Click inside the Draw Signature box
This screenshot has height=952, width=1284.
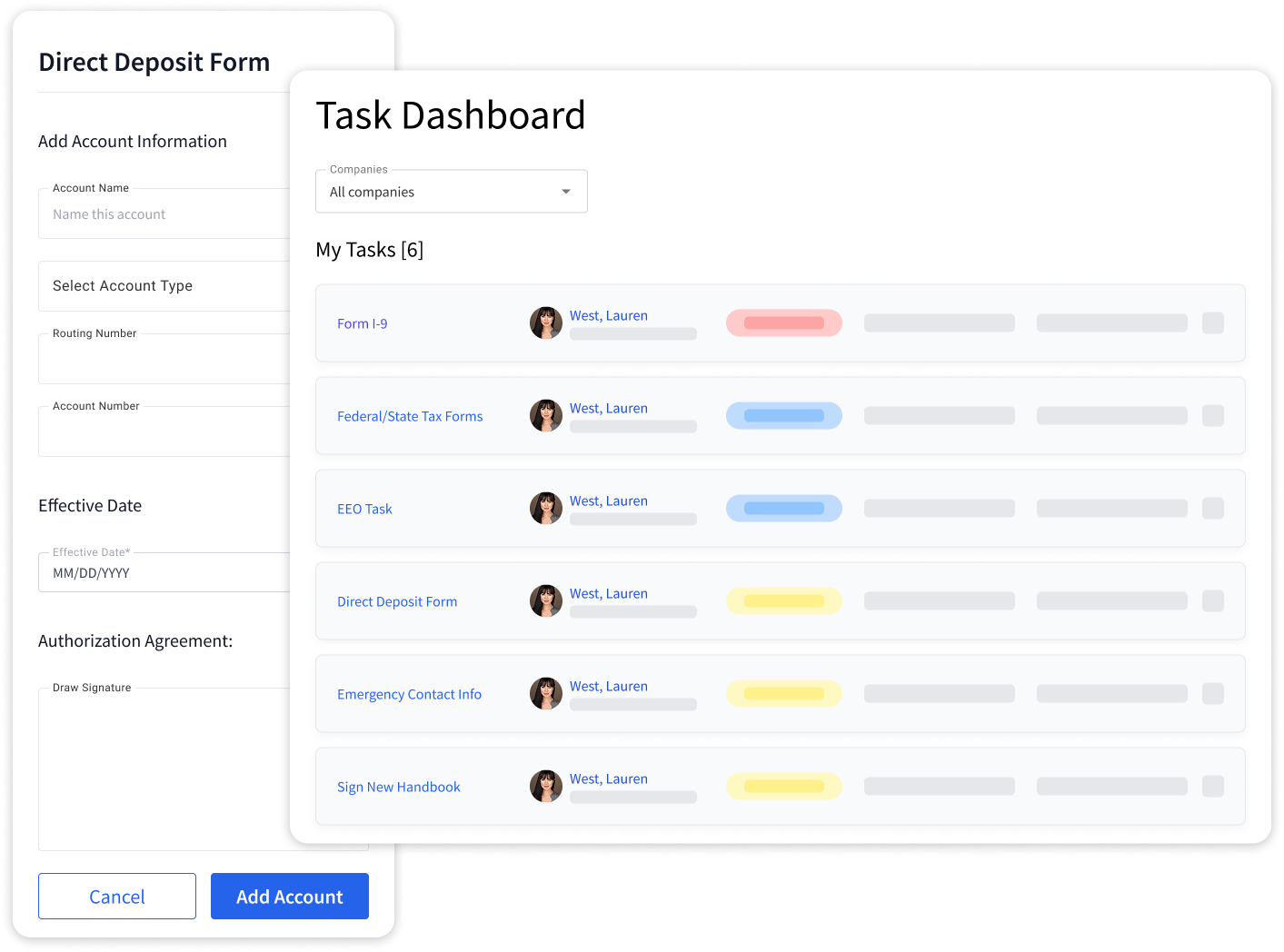[x=164, y=770]
